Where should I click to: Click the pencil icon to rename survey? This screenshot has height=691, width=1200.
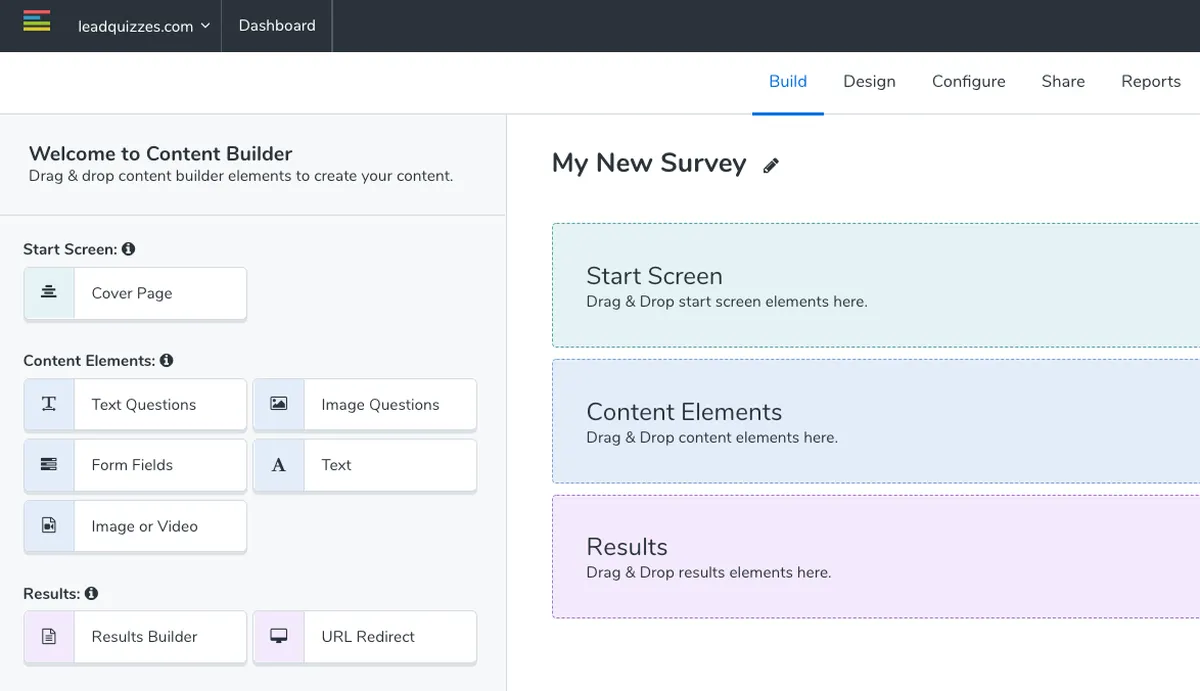pos(771,166)
